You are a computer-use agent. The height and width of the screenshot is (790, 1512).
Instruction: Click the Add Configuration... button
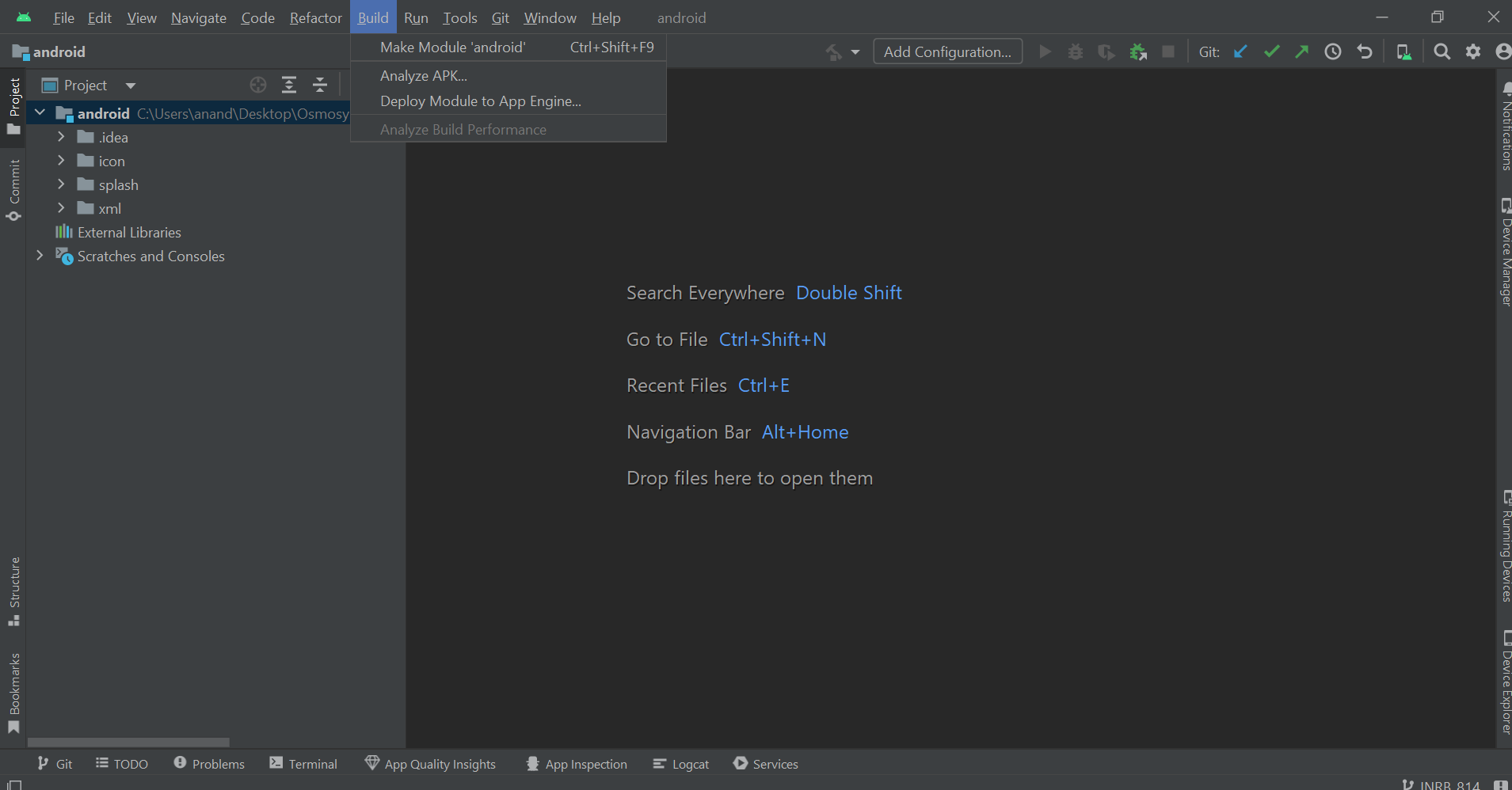947,51
